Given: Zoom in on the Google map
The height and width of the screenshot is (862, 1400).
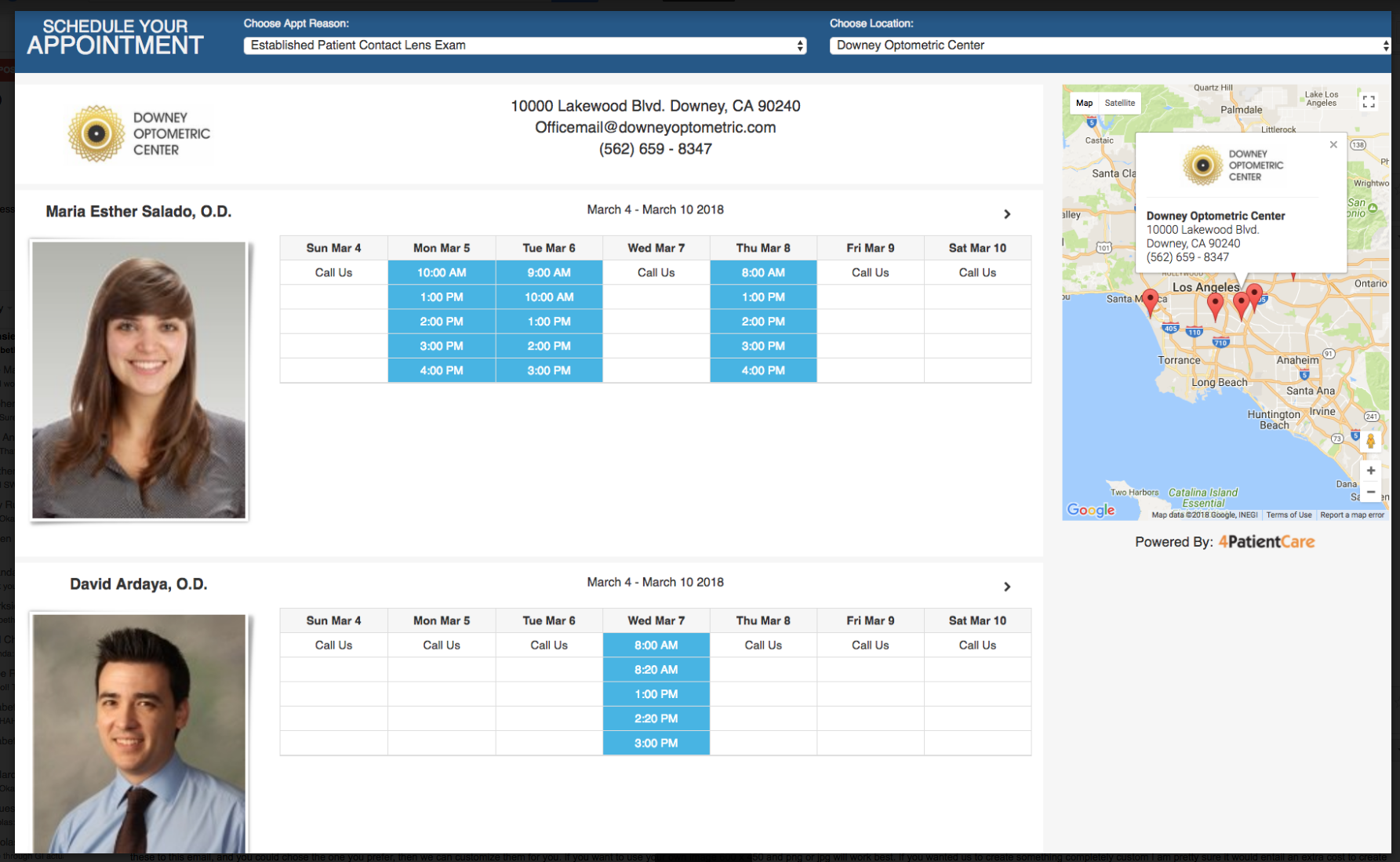Looking at the screenshot, I should 1370,471.
